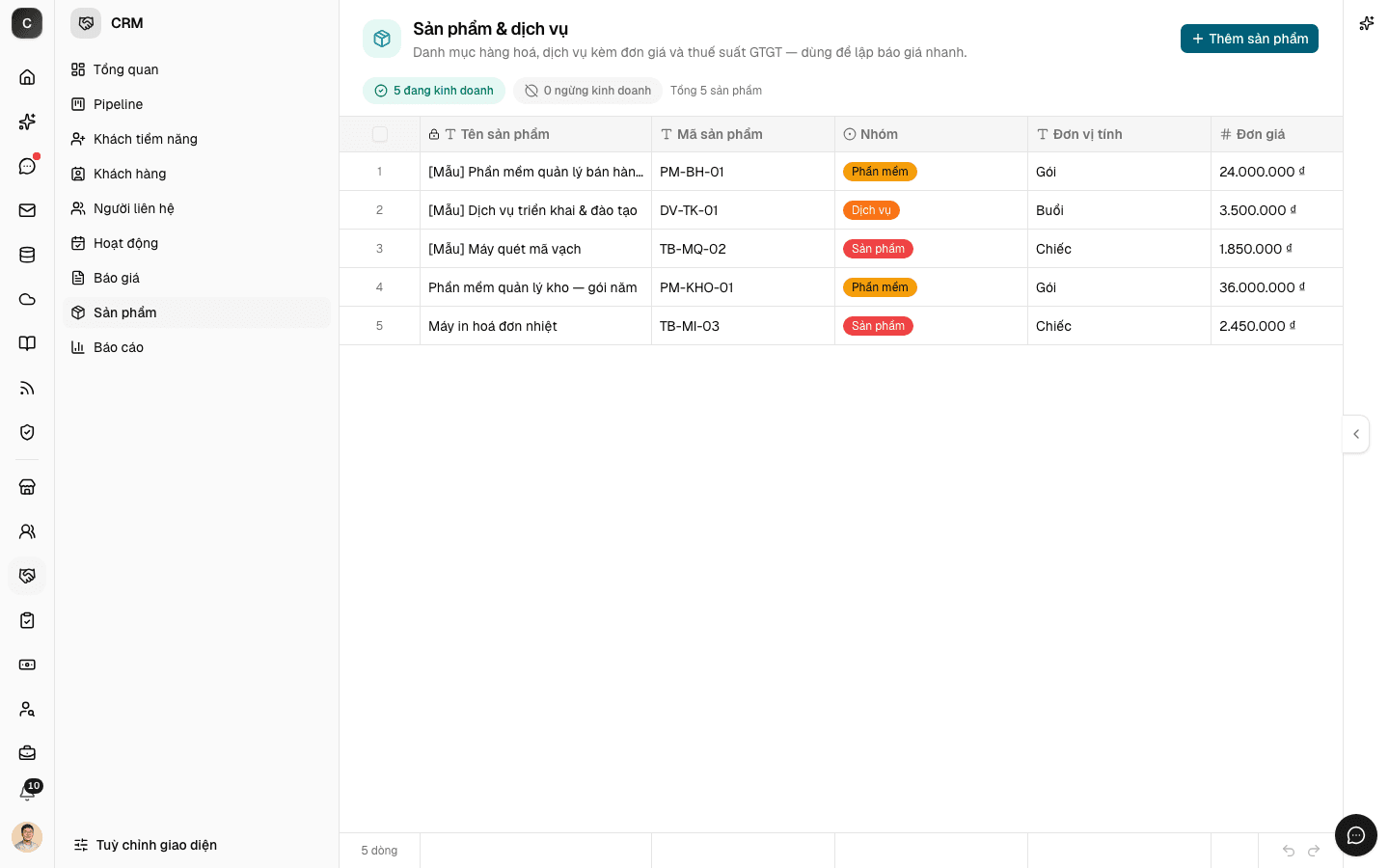
Task: Open the chat bubble button at bottom right
Action: coord(1356,835)
